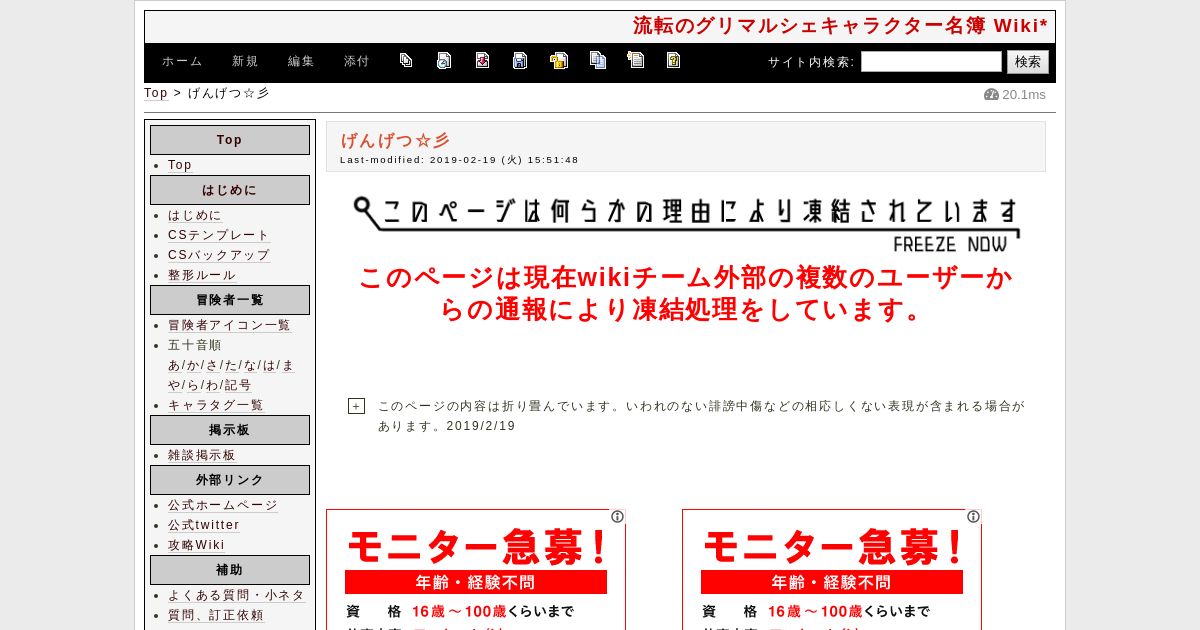Screen dimensions: 1200x630
Task: Open the はじめに sidebar link
Action: [195, 215]
